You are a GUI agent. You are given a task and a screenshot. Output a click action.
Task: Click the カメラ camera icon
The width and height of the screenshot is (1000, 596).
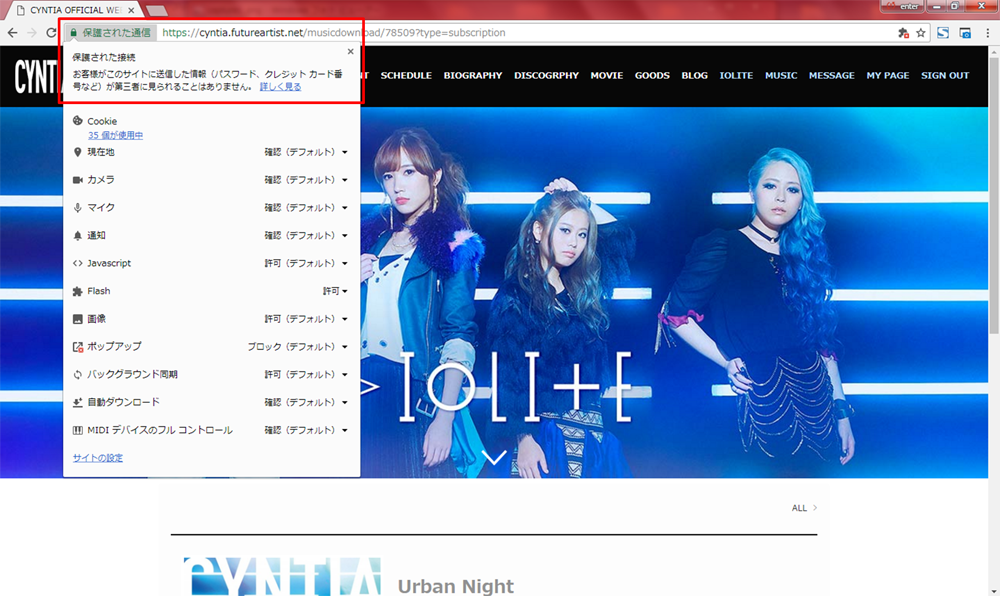[x=78, y=180]
